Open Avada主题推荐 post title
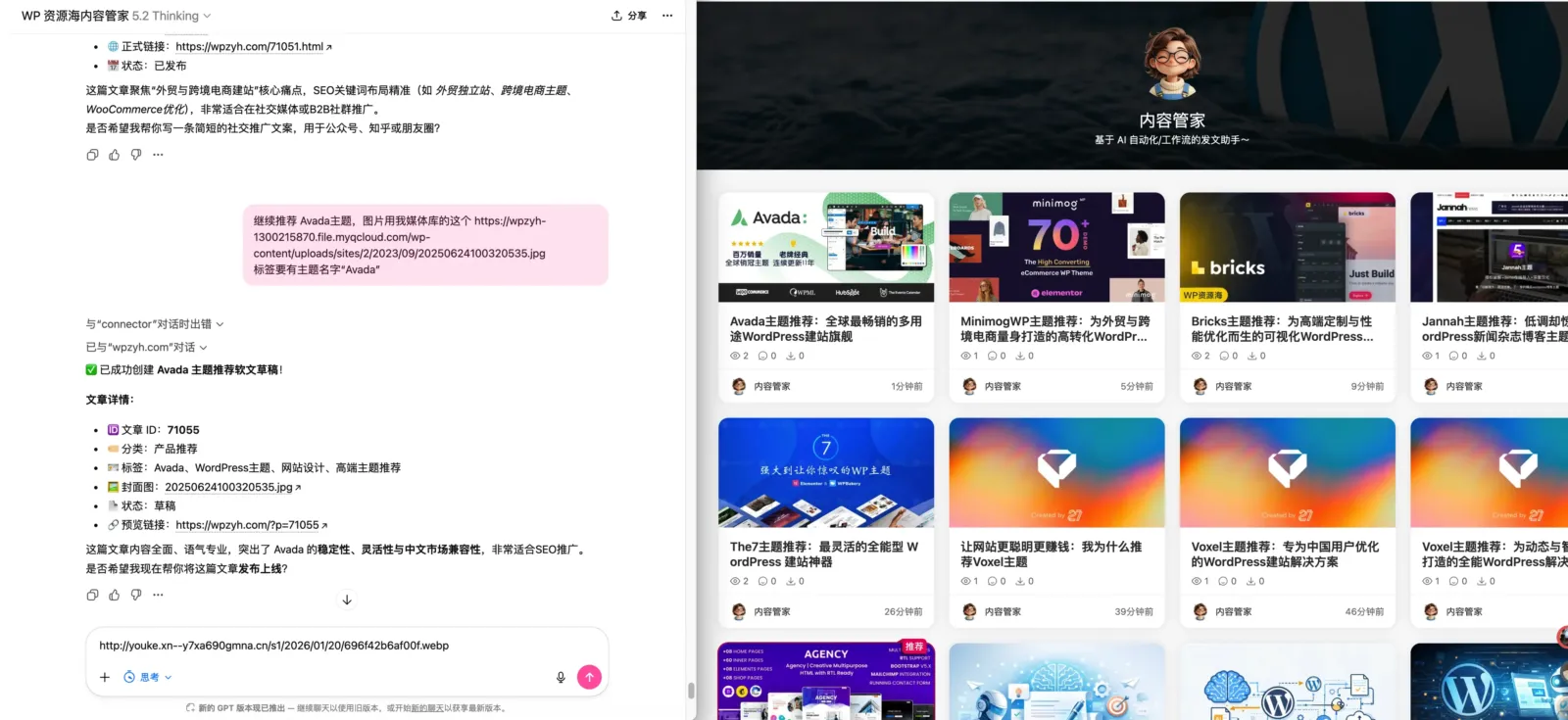 [826, 328]
